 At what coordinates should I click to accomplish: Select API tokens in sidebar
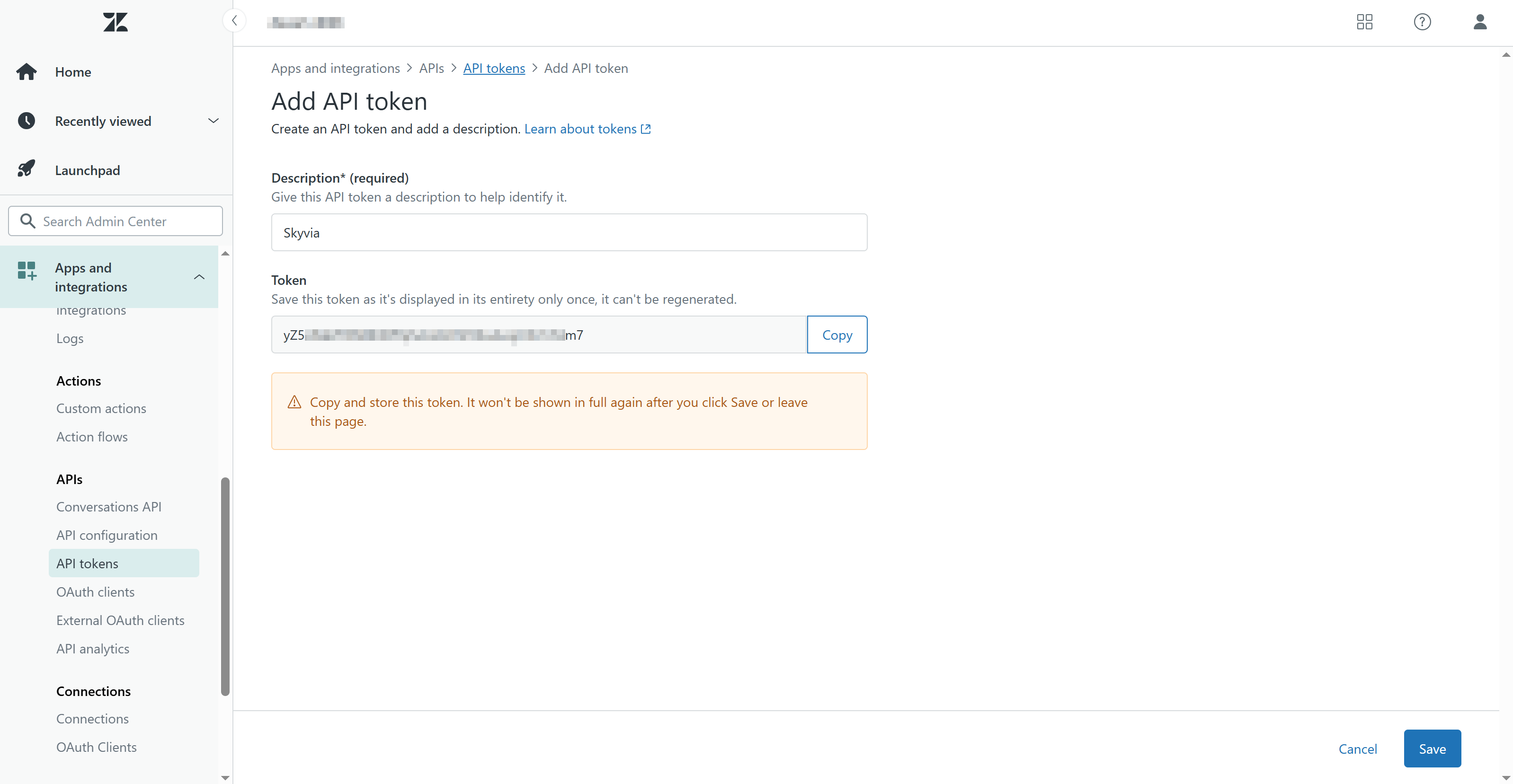124,564
